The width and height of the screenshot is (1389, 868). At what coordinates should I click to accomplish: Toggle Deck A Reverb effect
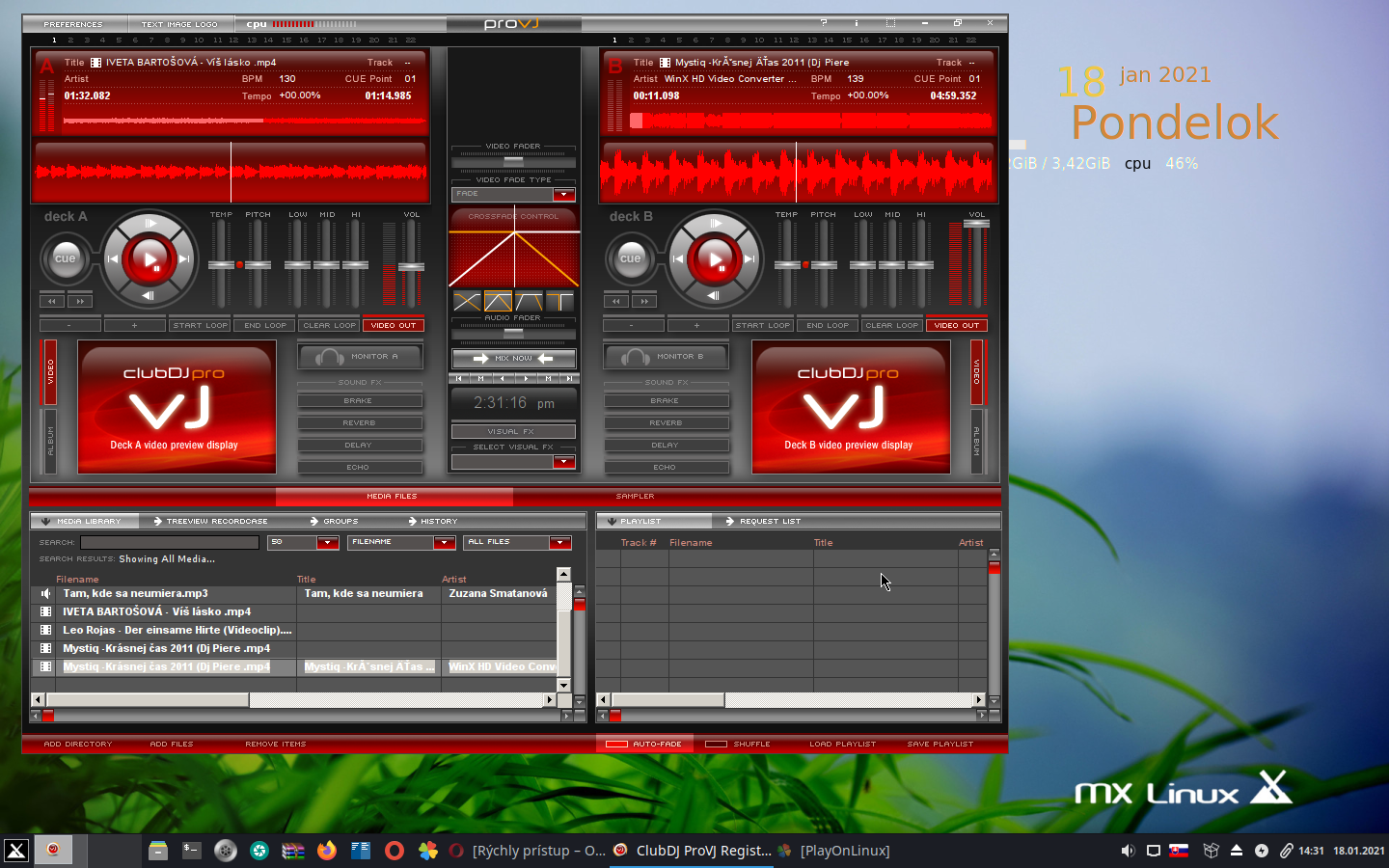pos(360,422)
